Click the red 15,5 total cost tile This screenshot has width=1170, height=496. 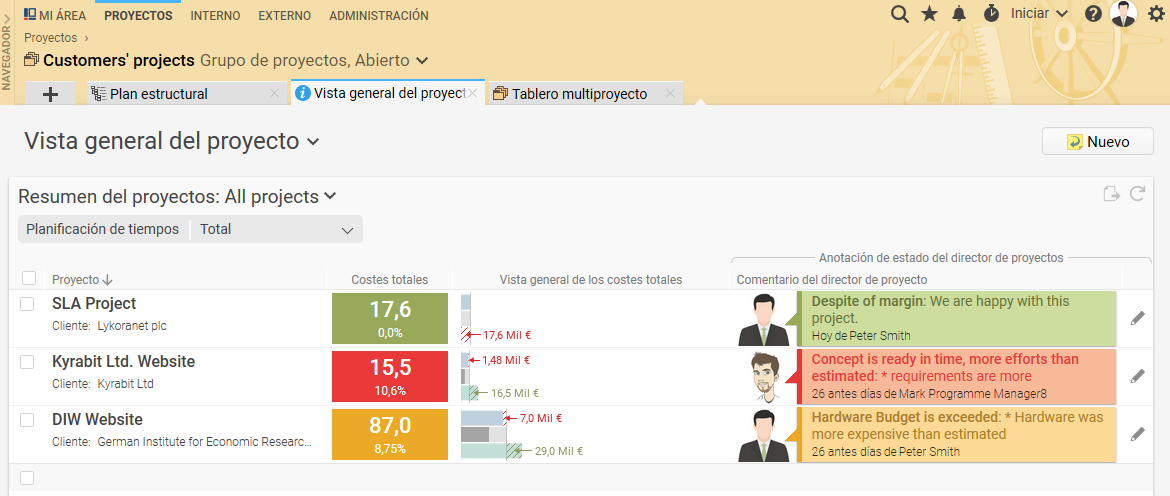(x=389, y=376)
